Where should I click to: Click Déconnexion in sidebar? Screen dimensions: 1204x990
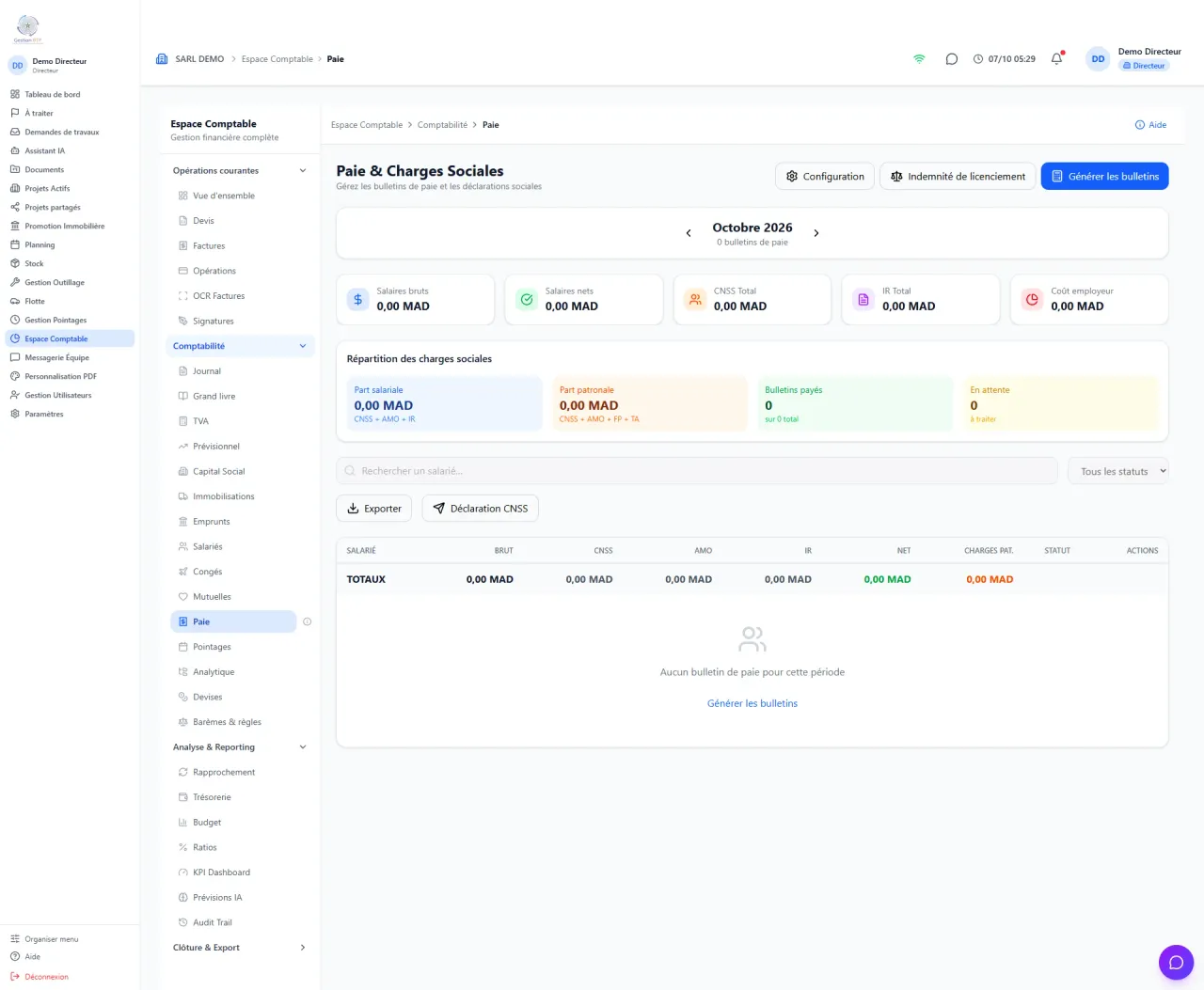[40, 977]
